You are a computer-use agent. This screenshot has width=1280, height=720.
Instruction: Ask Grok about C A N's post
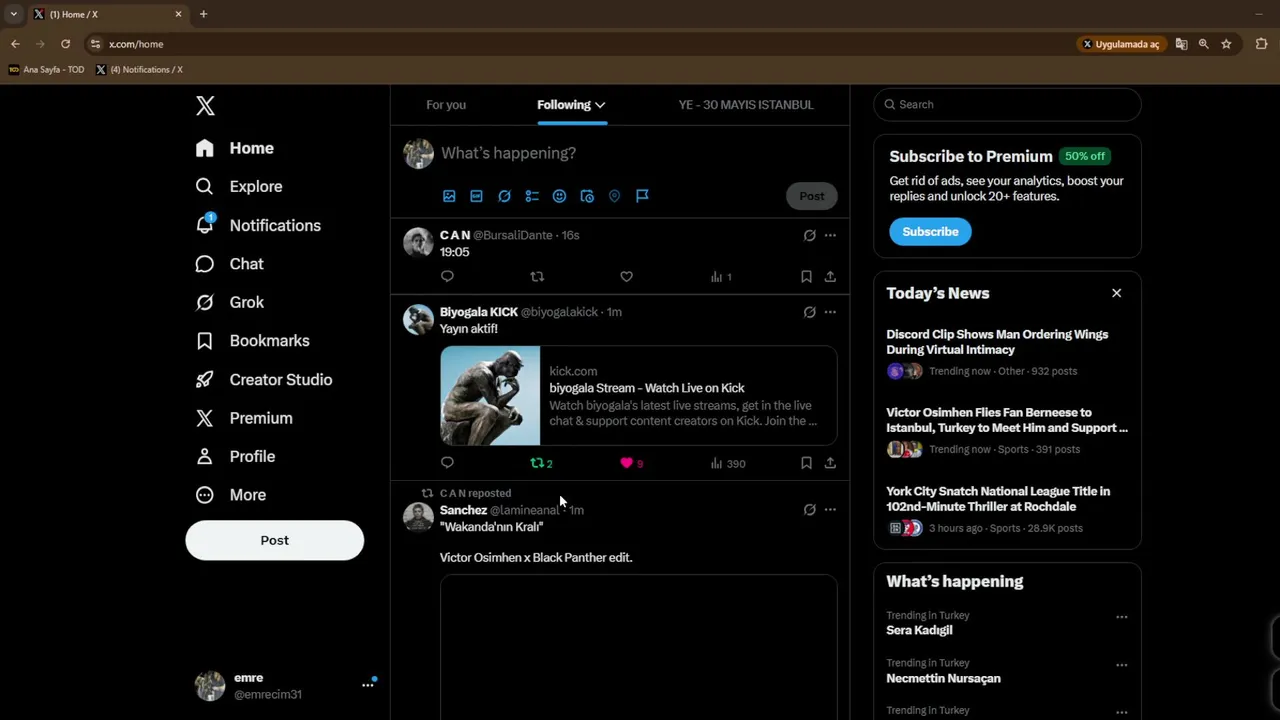[x=809, y=235]
